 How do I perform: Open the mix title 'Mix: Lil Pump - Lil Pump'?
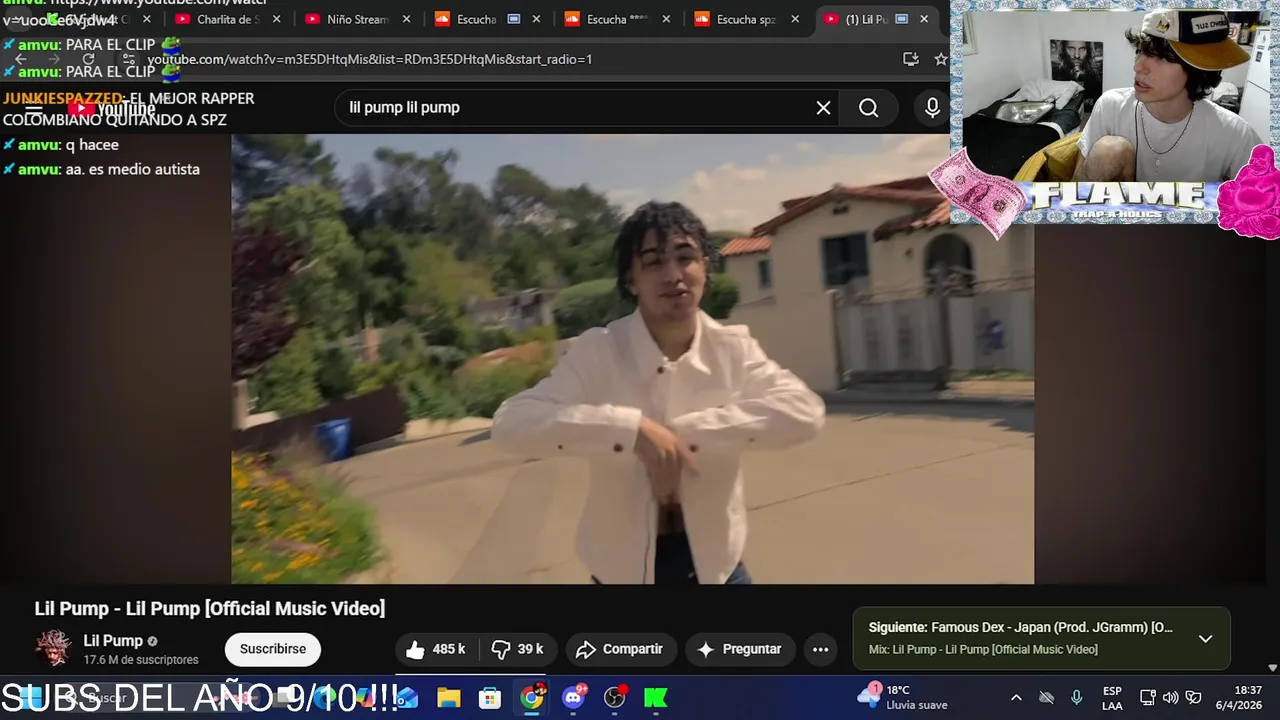tap(982, 650)
